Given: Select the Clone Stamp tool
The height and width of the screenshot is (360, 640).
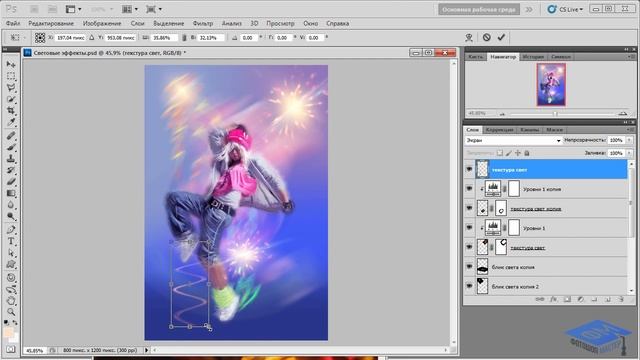Looking at the screenshot, I should click(11, 159).
